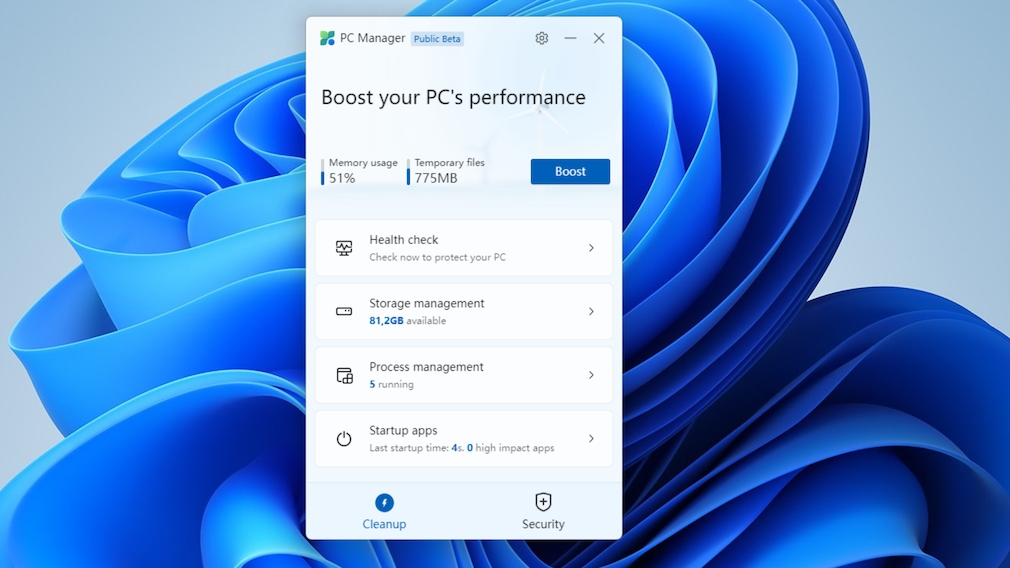Image resolution: width=1010 pixels, height=568 pixels.
Task: Click the 81,2GB available storage text
Action: (407, 321)
